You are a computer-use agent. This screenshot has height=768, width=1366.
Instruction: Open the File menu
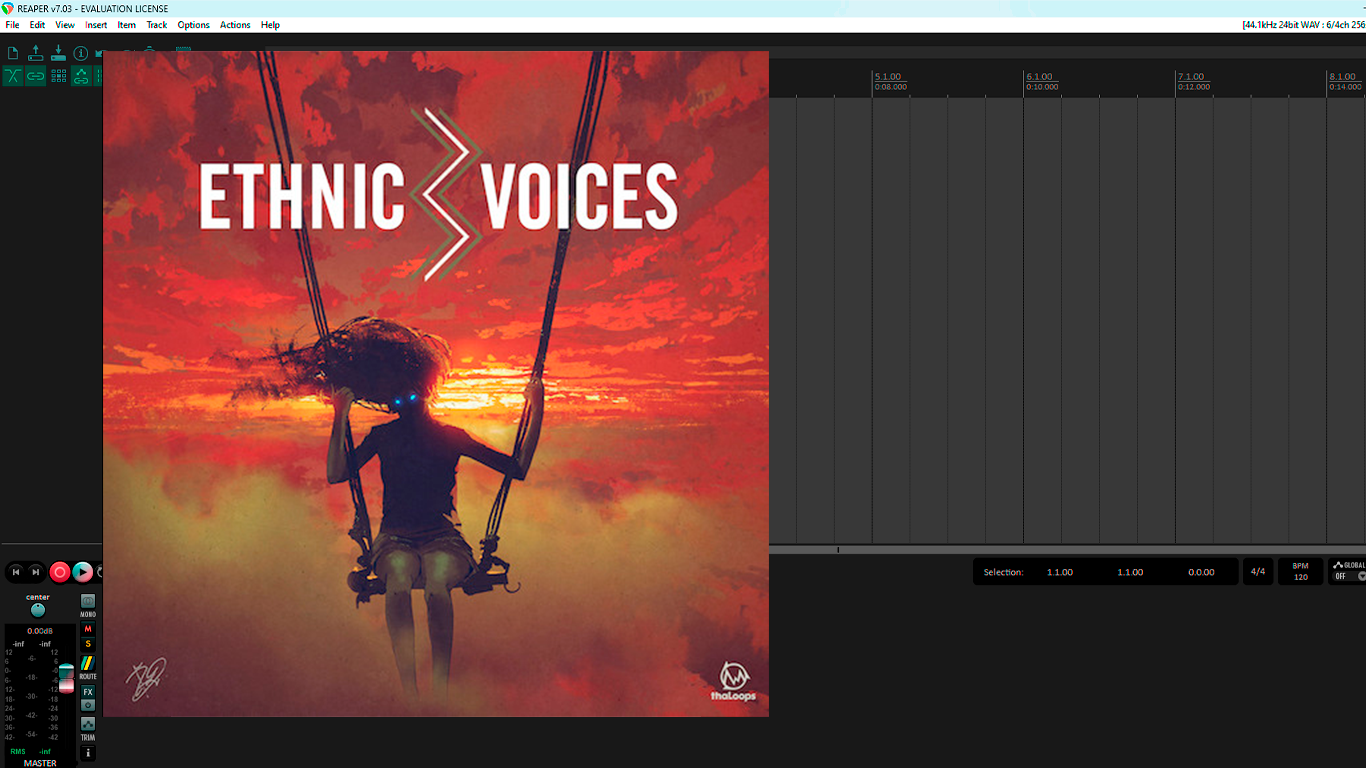point(12,25)
